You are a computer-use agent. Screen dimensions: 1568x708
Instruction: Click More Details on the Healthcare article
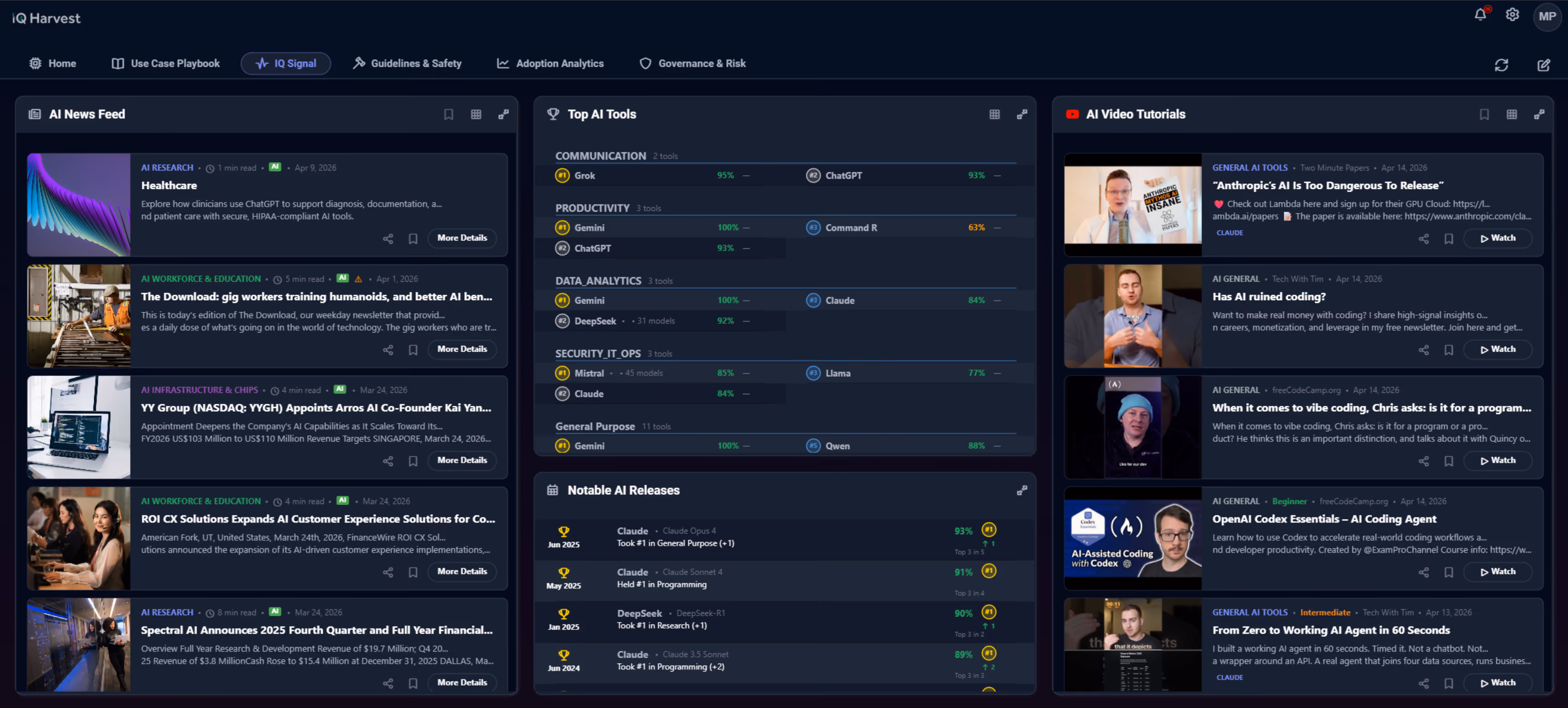(x=462, y=238)
